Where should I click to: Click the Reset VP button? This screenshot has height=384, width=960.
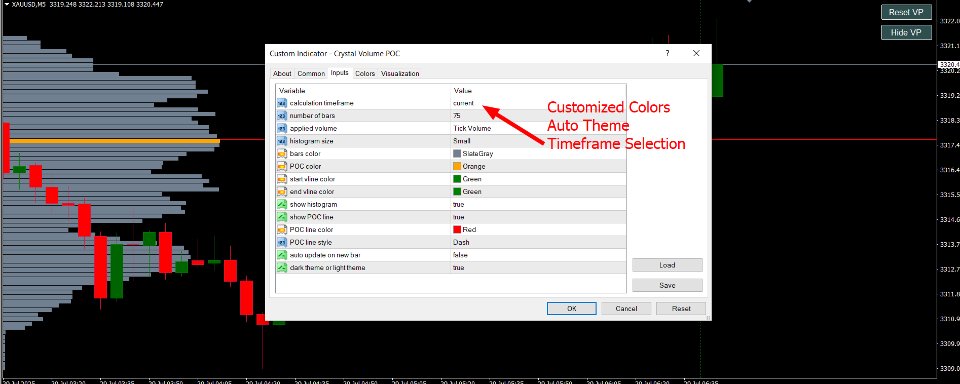coord(906,12)
